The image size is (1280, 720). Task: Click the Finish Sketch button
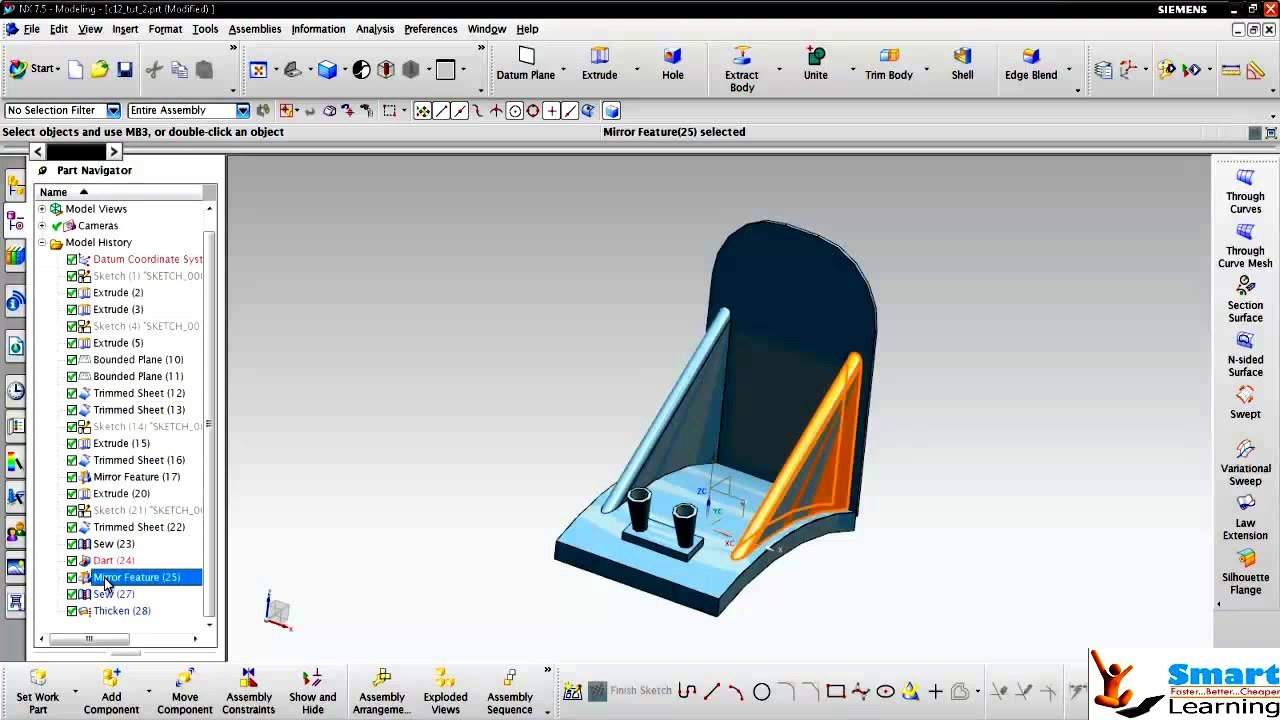coord(630,691)
